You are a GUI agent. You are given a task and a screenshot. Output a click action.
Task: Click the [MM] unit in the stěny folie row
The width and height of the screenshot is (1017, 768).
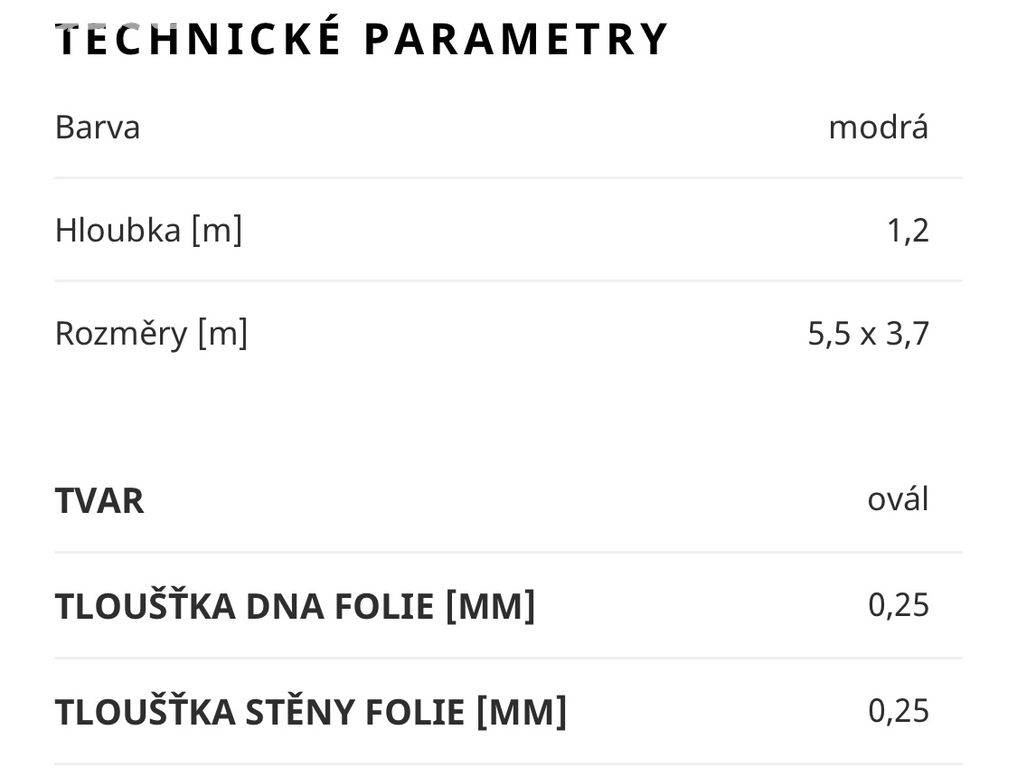[x=522, y=712]
